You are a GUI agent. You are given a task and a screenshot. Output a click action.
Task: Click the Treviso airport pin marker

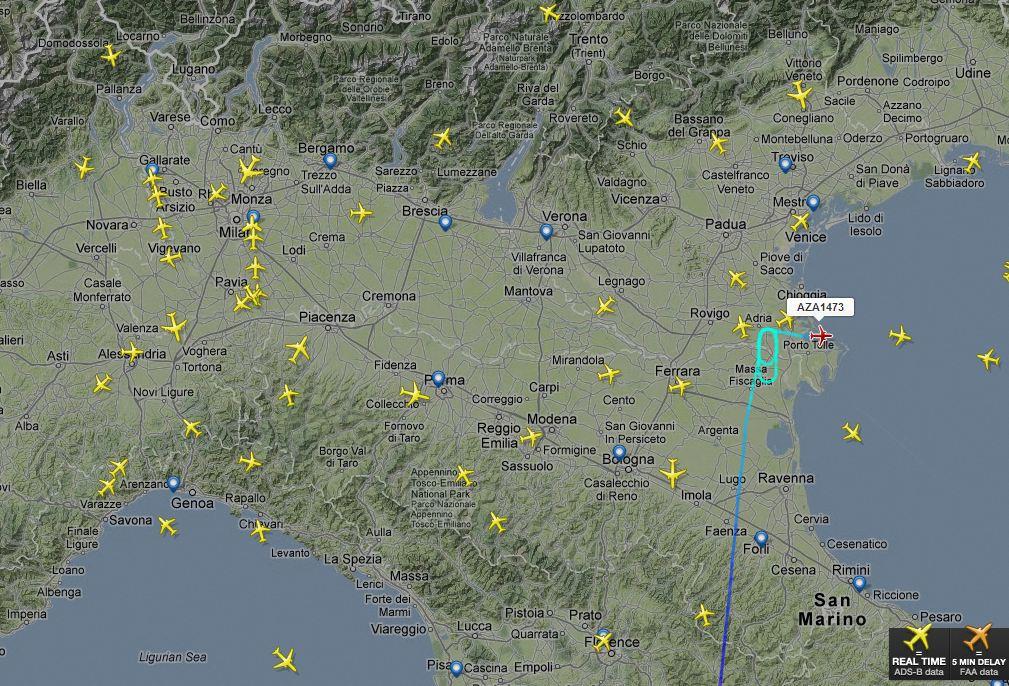click(x=785, y=164)
